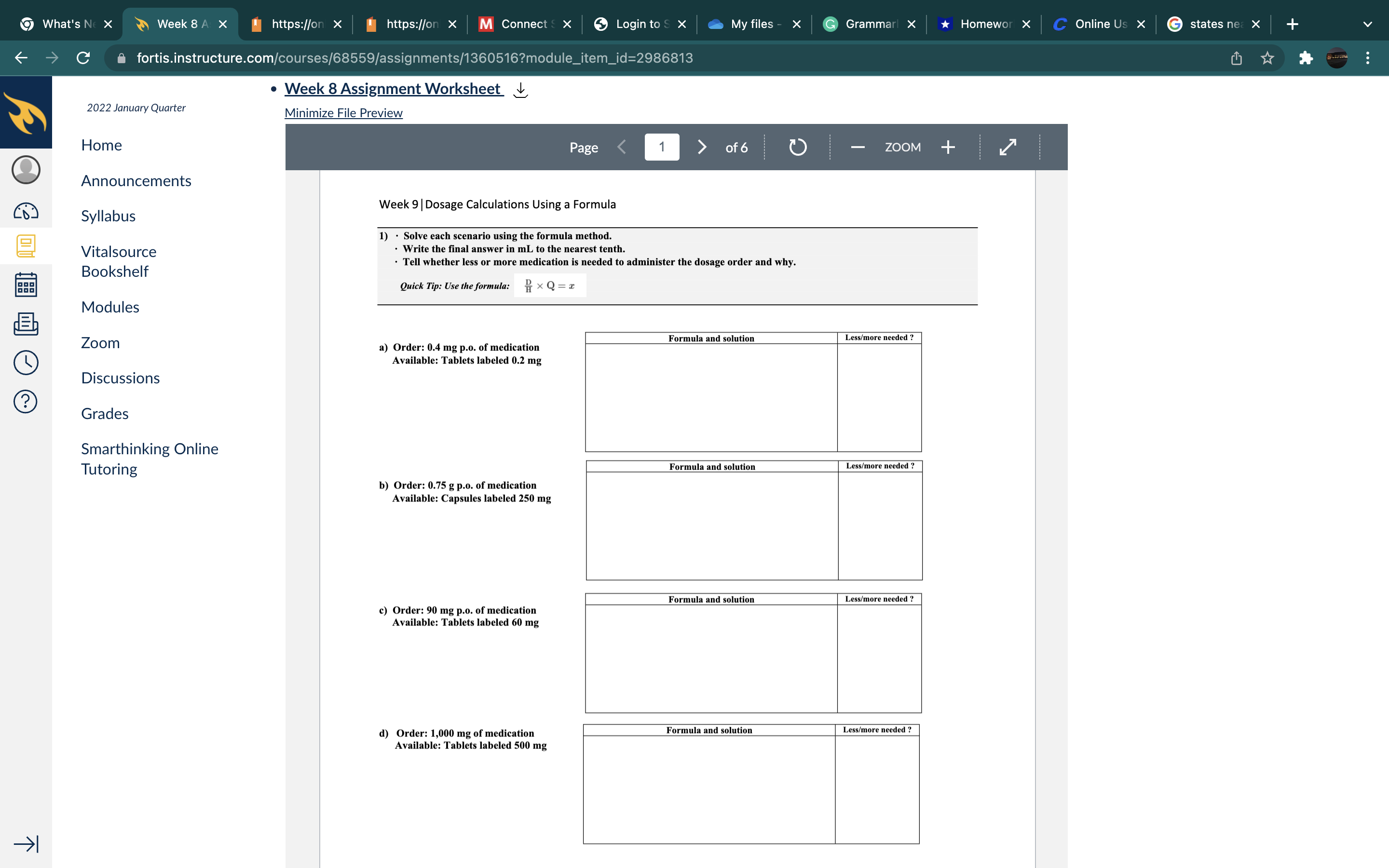Open the Inbox icon in the sidebar

coord(26,324)
